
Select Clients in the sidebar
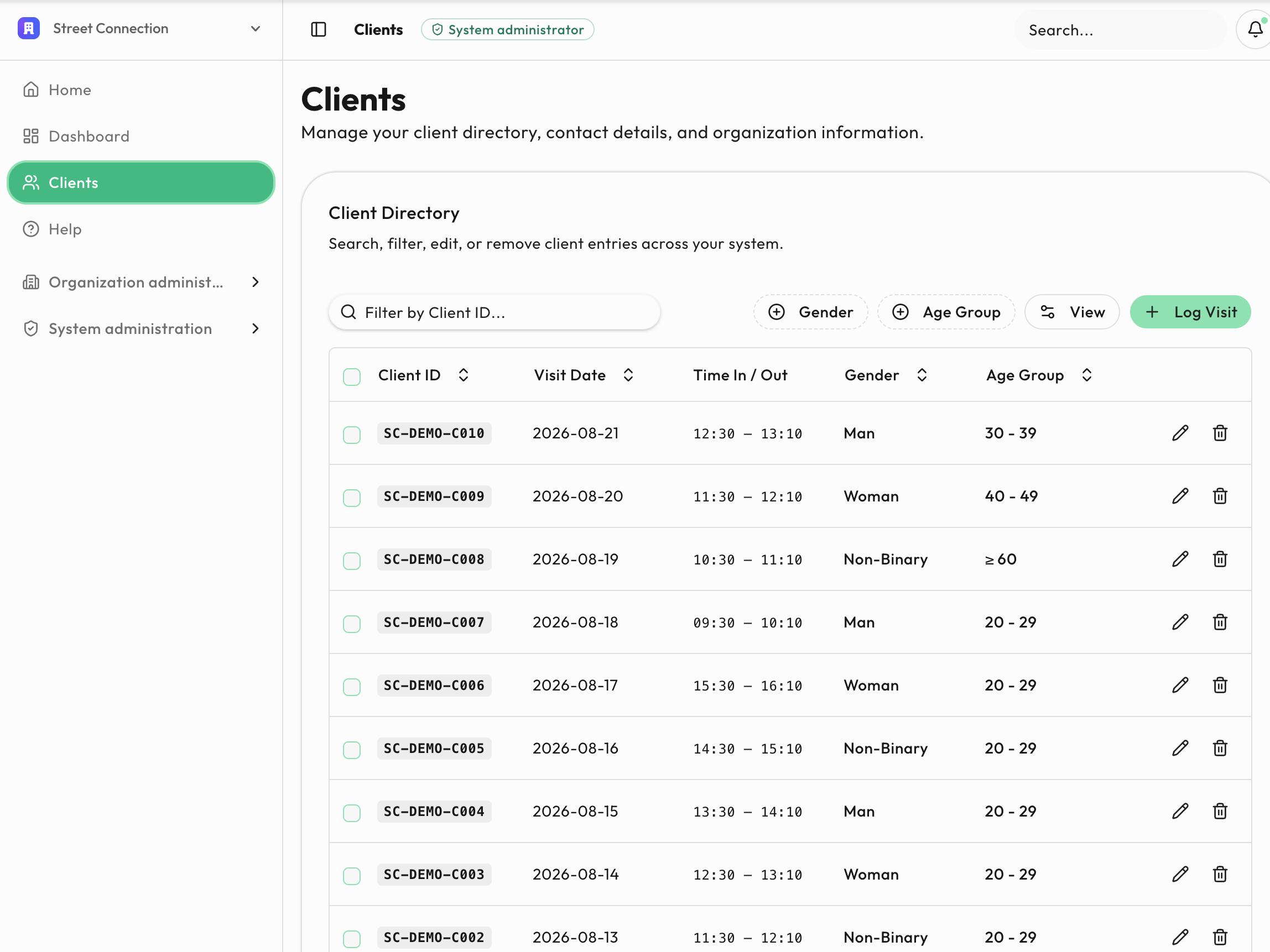pyautogui.click(x=140, y=182)
